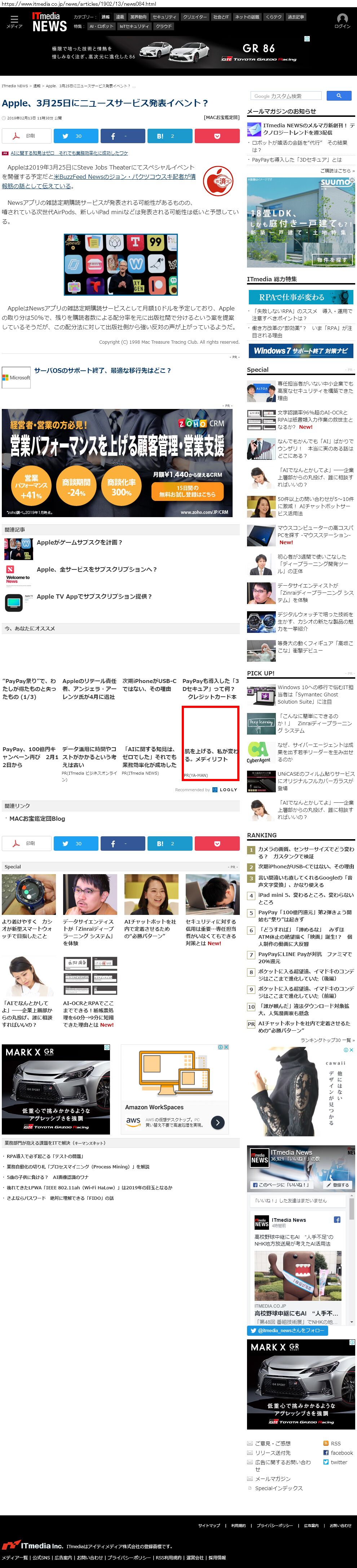The height and width of the screenshot is (1568, 357).
Task: Click the Pocket button above the Special thumbnail grid
Action: pos(217,843)
